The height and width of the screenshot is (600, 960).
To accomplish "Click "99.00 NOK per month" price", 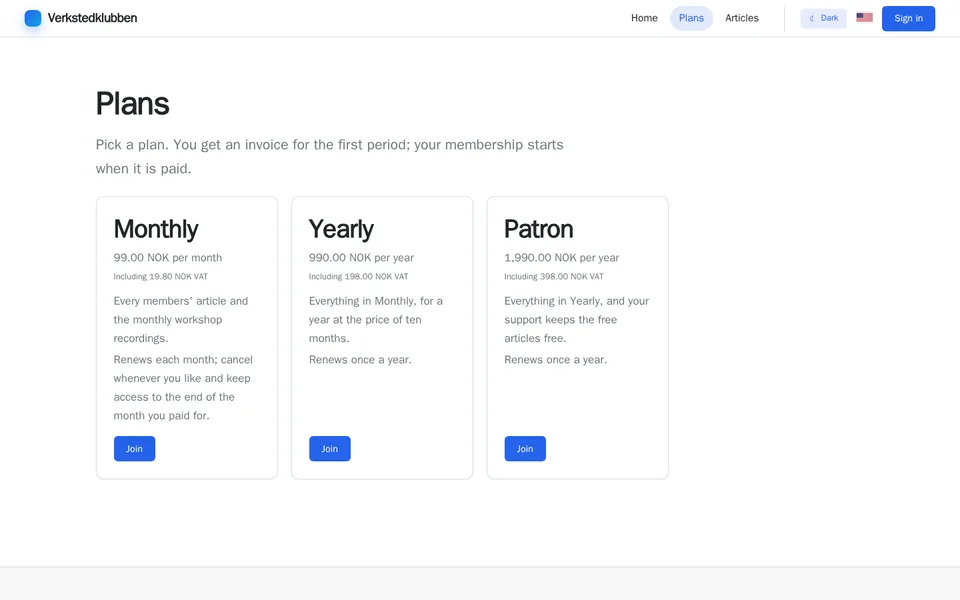I will tap(168, 258).
